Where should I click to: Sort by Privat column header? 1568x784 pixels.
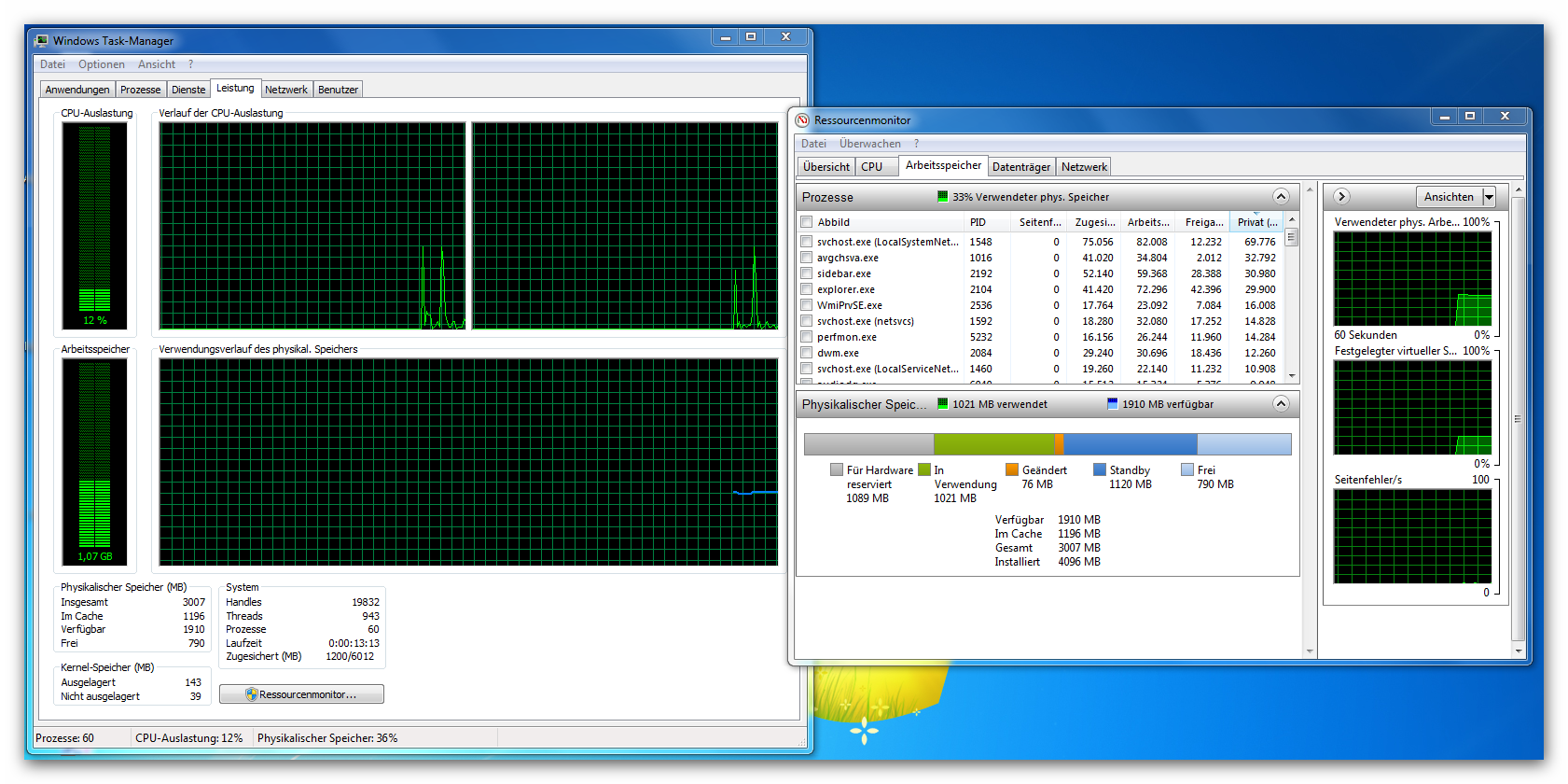tap(1256, 221)
